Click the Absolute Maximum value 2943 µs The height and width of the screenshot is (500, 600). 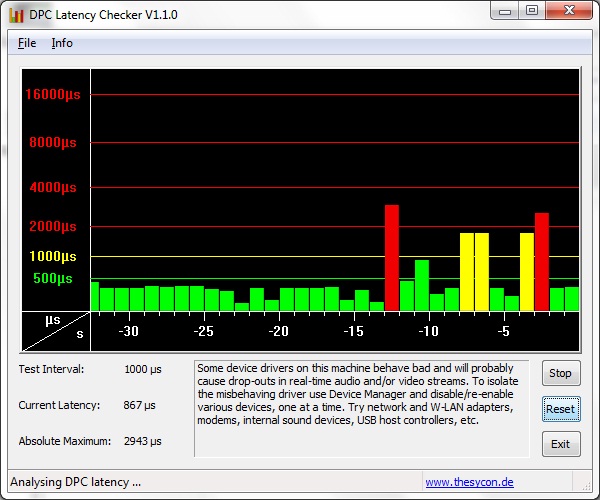click(x=142, y=441)
